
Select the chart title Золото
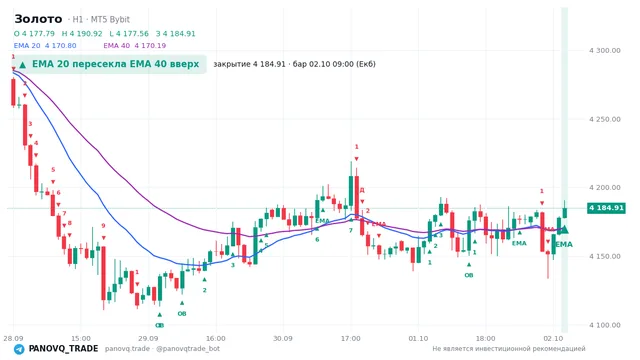click(x=38, y=19)
